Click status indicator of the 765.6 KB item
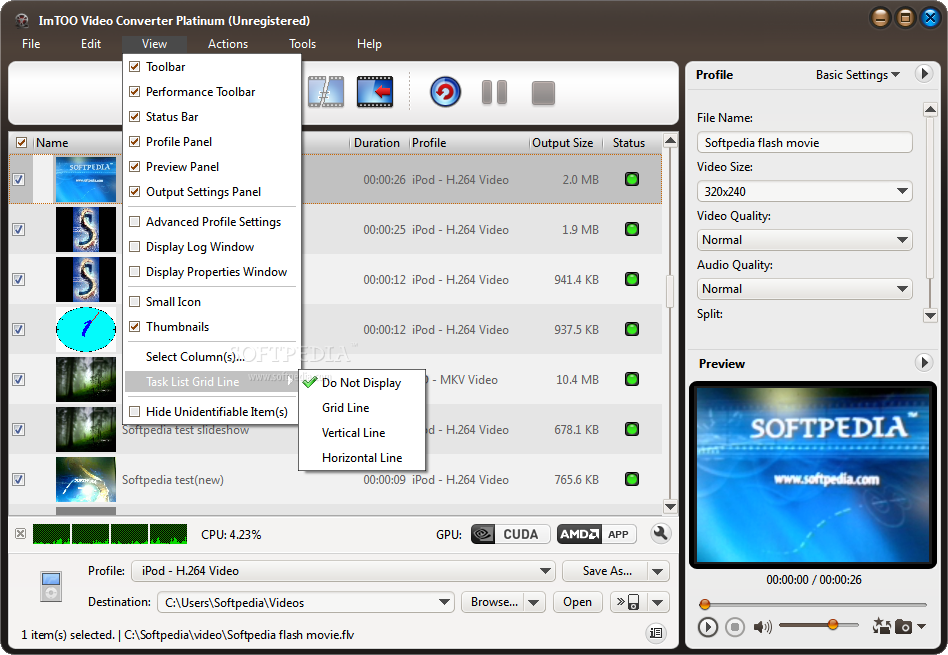The image size is (948, 655). click(632, 479)
